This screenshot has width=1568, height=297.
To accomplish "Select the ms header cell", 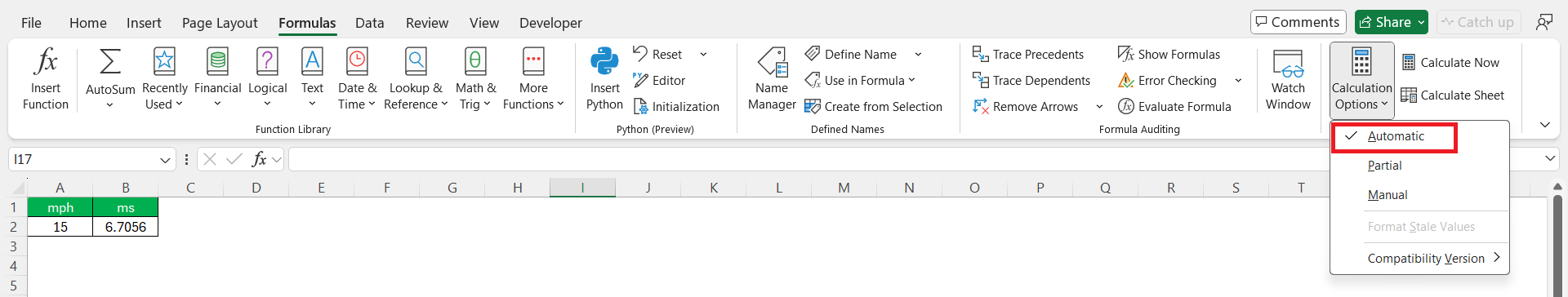I will tap(125, 207).
